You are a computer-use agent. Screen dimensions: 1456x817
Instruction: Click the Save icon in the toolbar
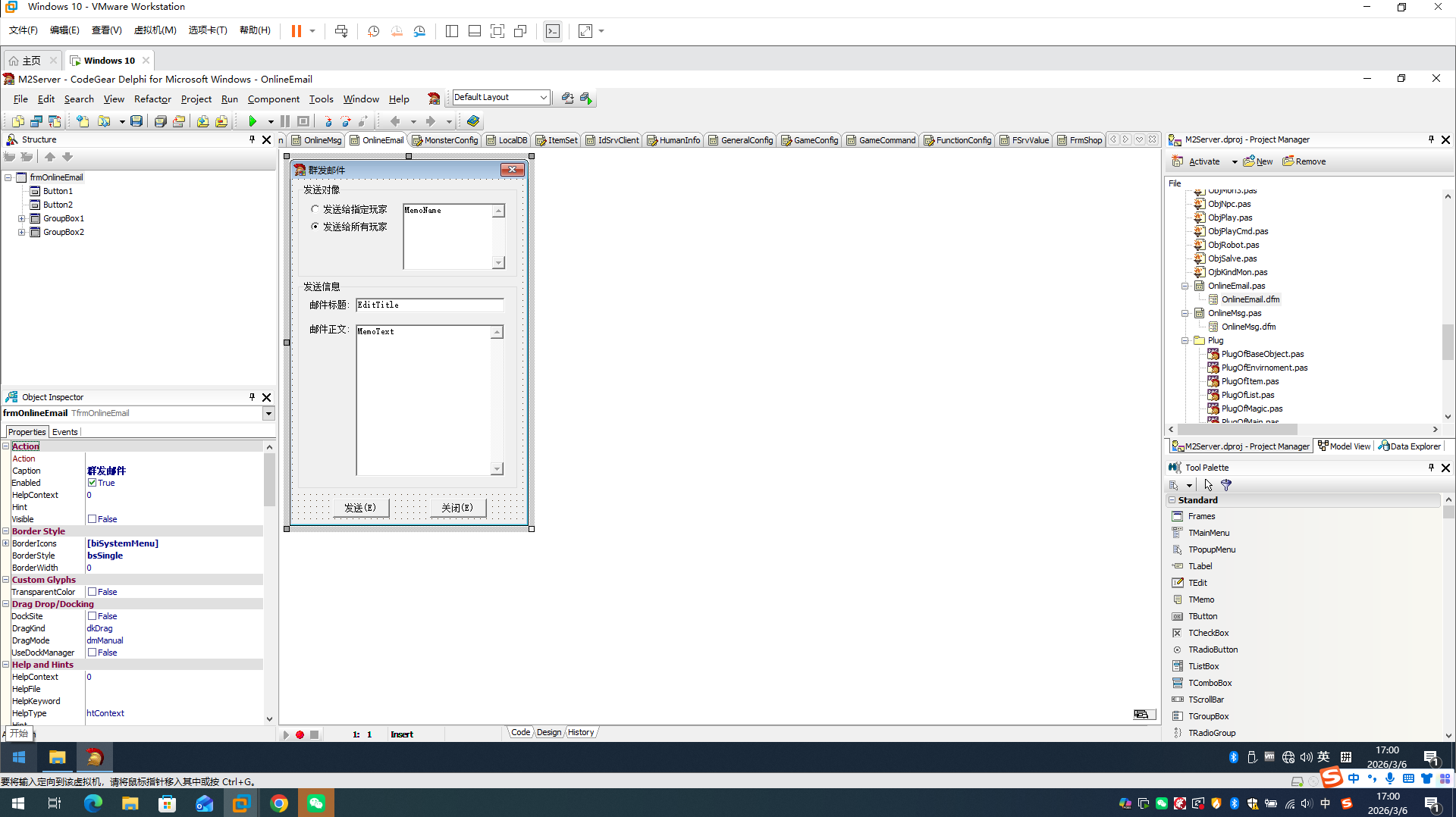point(136,121)
